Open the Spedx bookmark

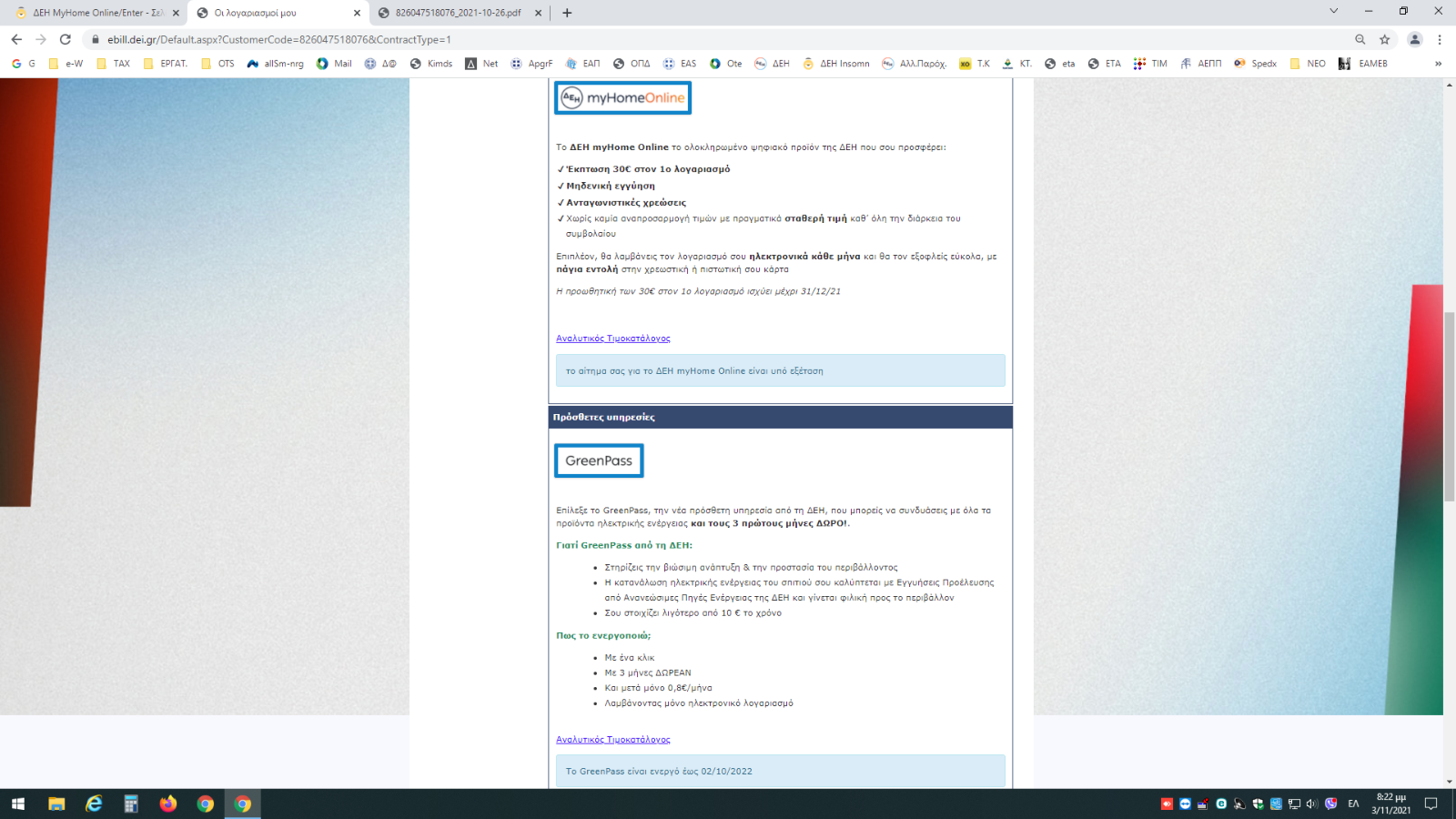(x=1256, y=64)
